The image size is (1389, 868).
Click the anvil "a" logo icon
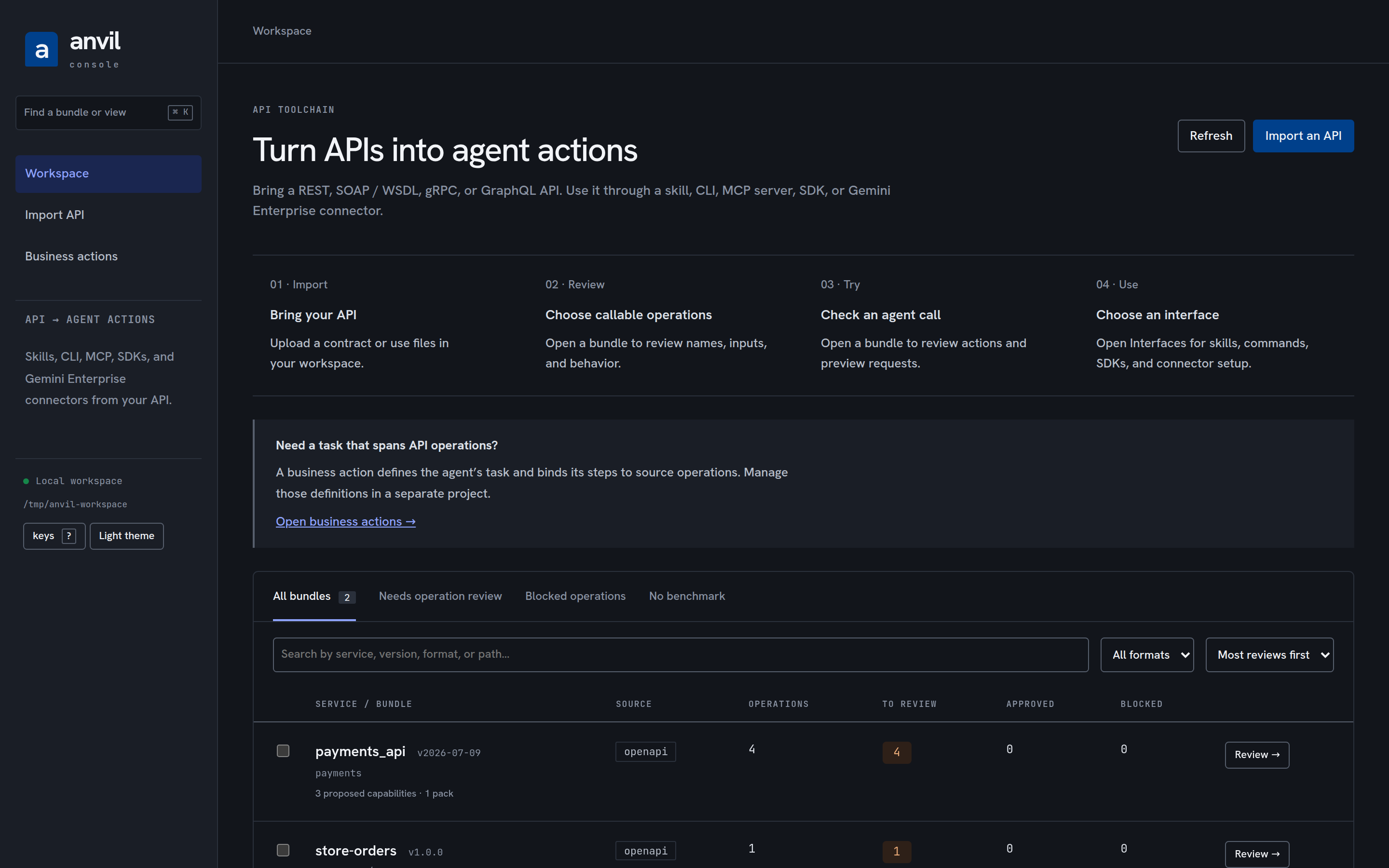click(x=41, y=49)
